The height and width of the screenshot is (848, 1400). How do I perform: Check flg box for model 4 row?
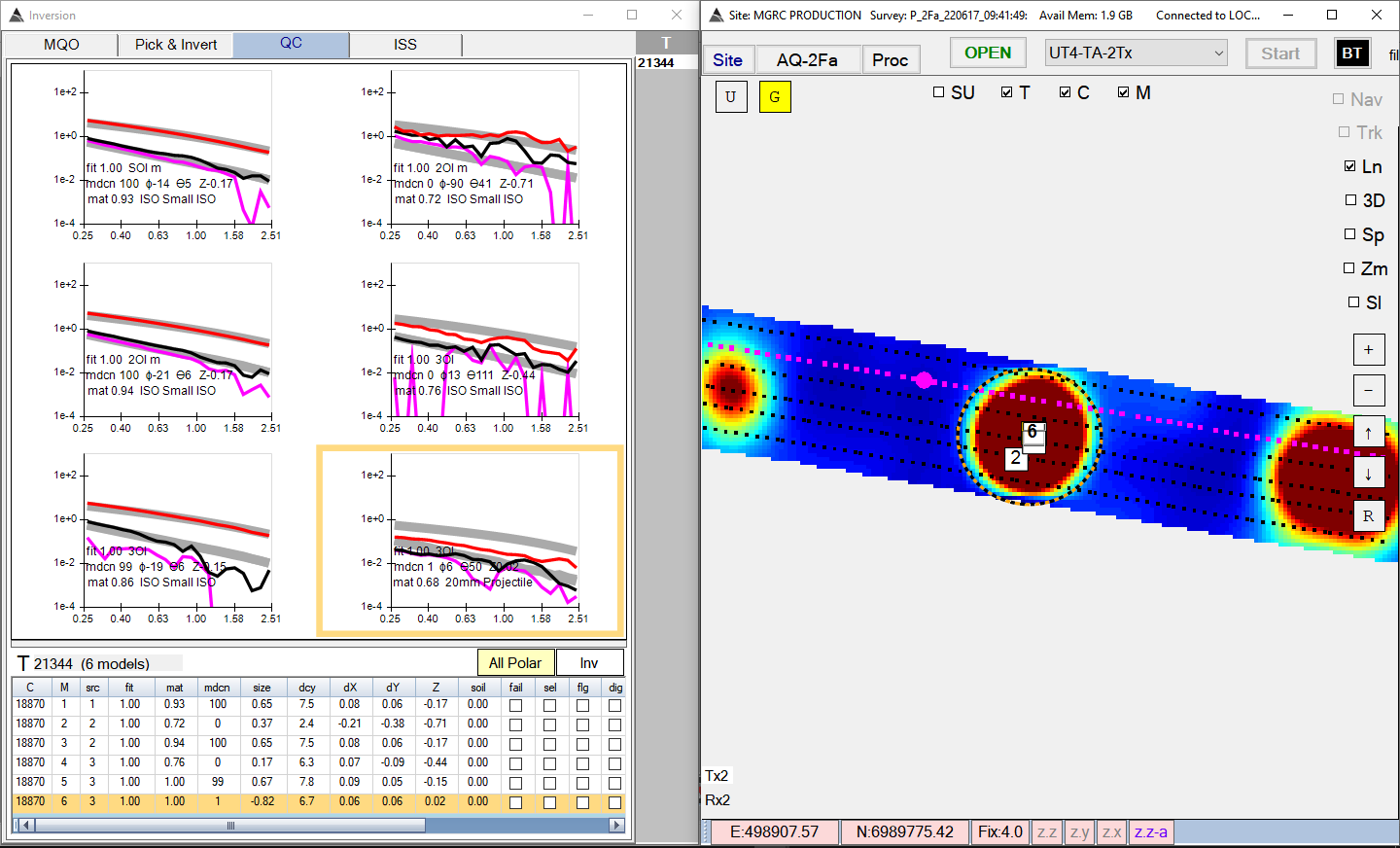coord(582,763)
